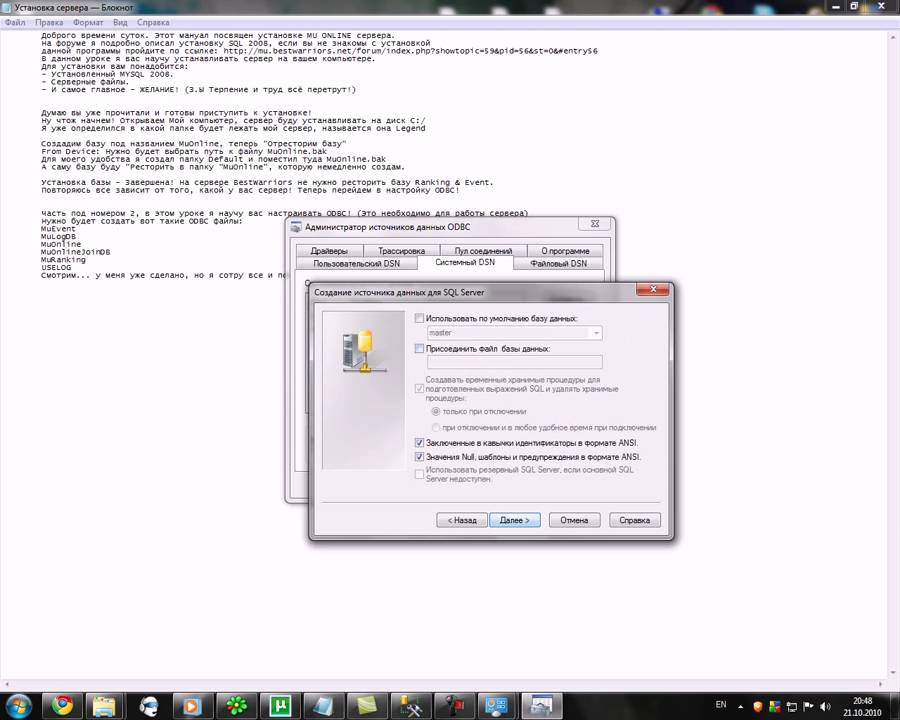Uncheck Значения Null, шаблоны и предупреждения ANSI

coord(420,457)
